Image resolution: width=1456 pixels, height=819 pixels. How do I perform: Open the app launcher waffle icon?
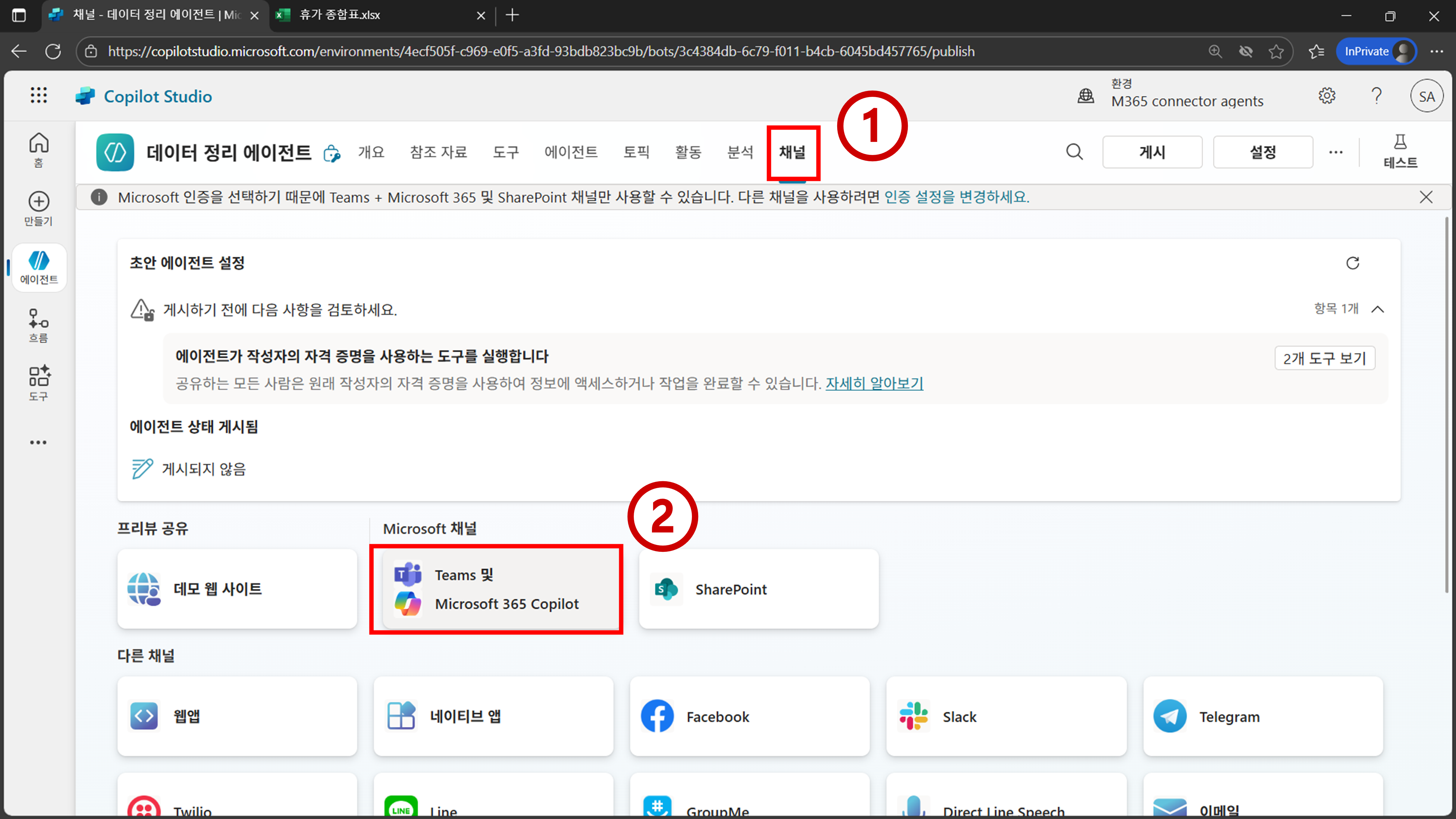coord(39,95)
